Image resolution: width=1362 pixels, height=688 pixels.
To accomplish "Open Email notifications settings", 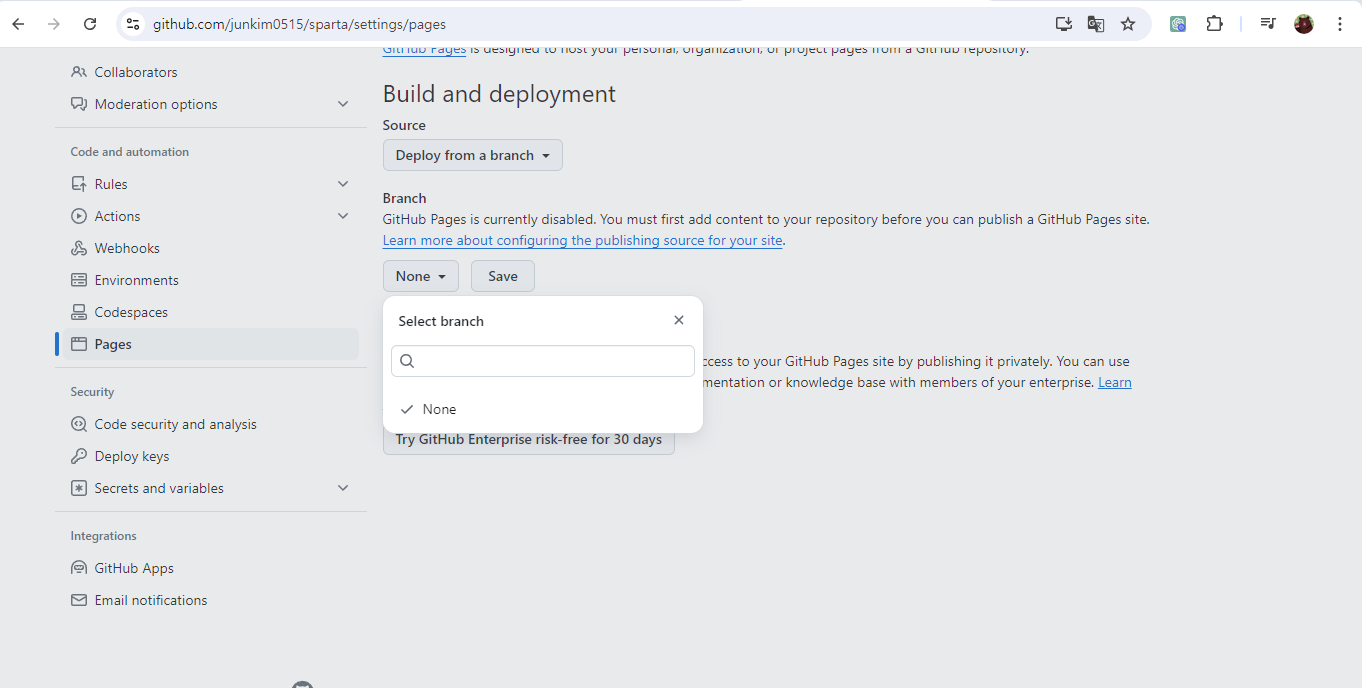I will pos(151,600).
